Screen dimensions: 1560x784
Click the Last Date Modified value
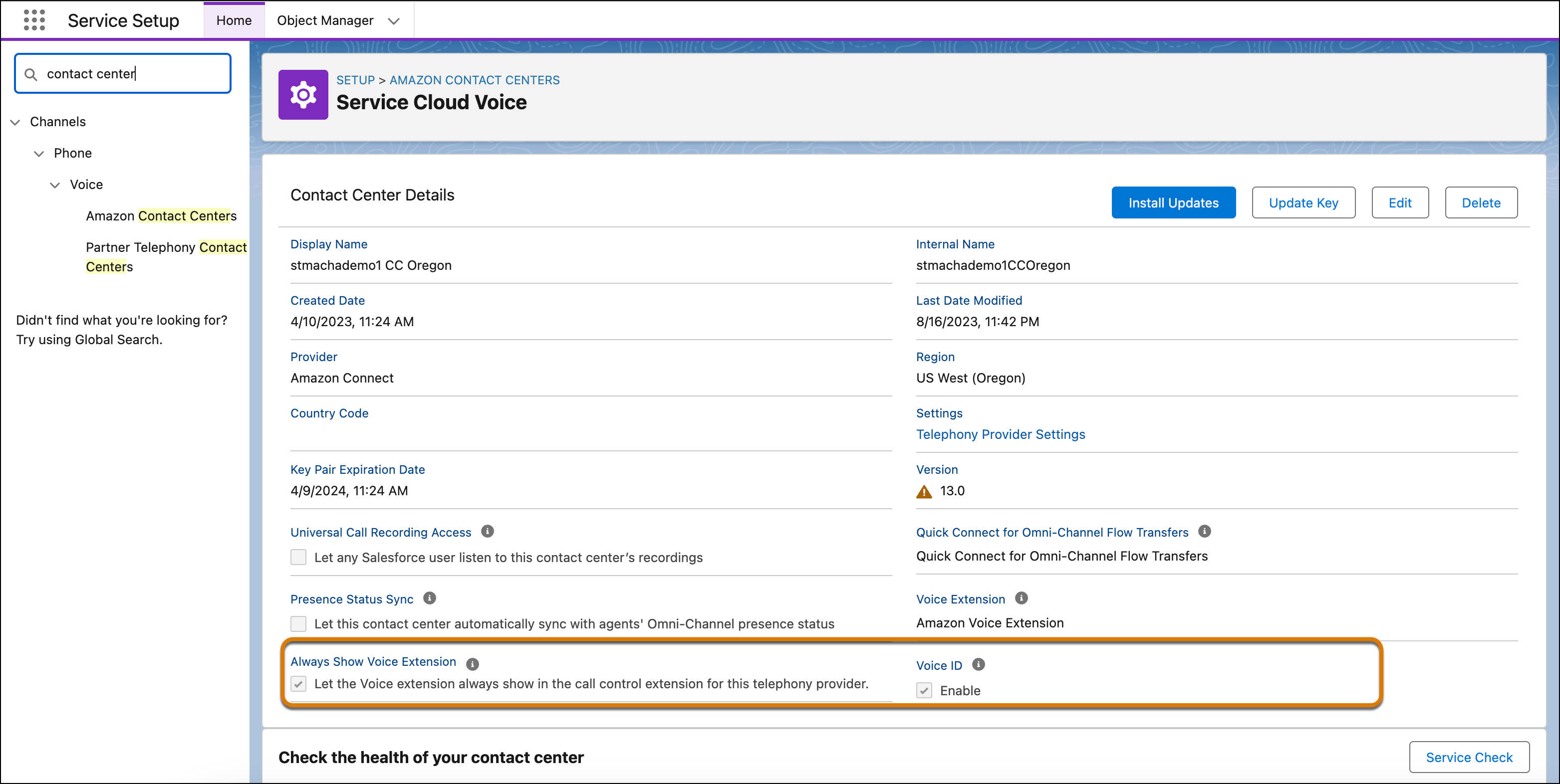[978, 322]
